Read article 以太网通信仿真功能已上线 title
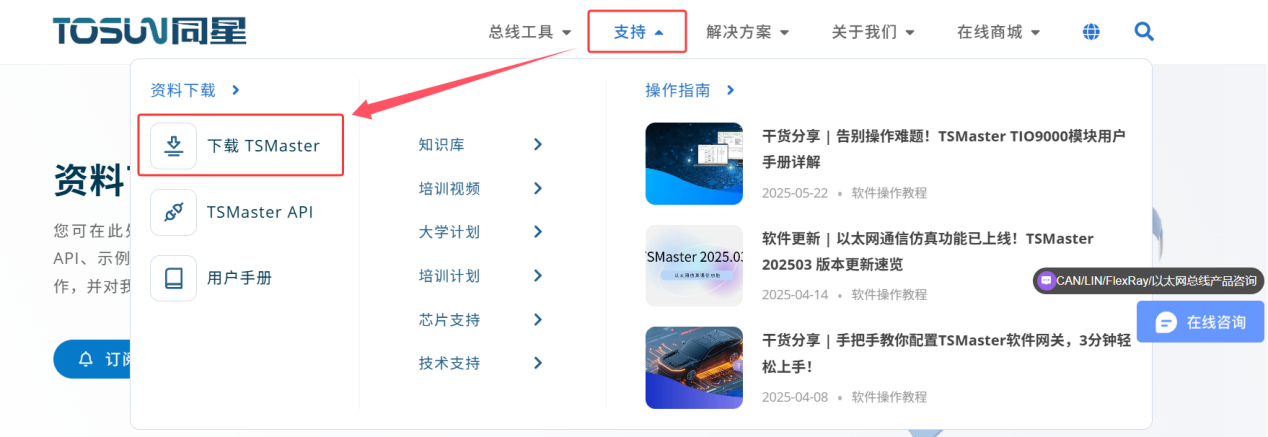The image size is (1268, 437). [x=928, y=251]
